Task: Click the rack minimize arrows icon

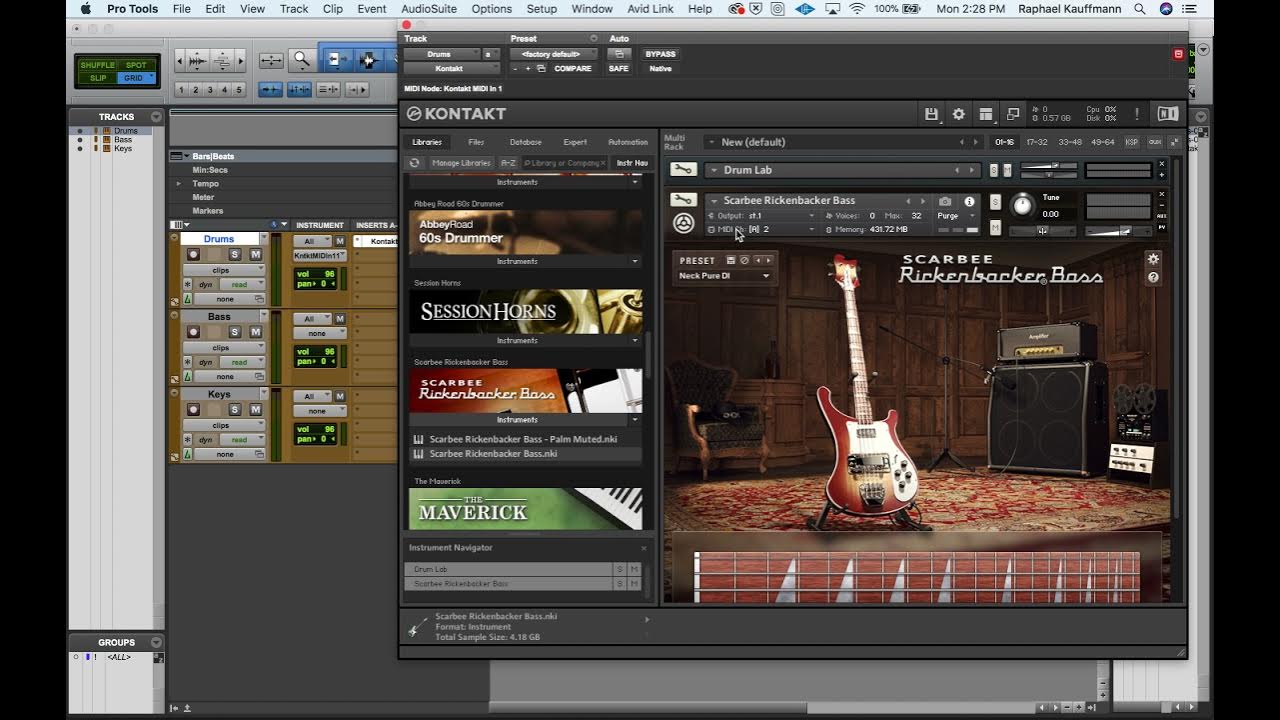Action: [1174, 142]
